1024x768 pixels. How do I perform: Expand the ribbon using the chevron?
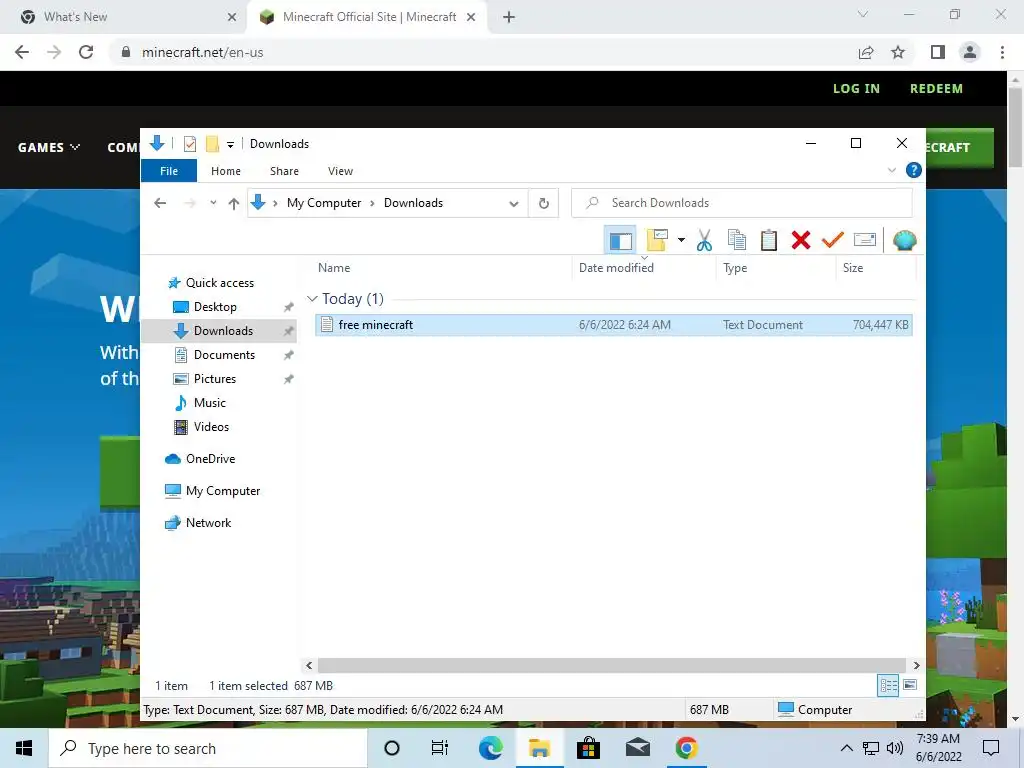pos(891,170)
